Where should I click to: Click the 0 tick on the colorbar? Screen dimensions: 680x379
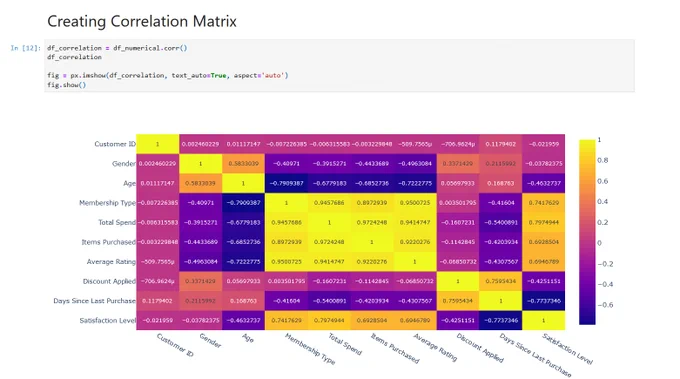[599, 243]
